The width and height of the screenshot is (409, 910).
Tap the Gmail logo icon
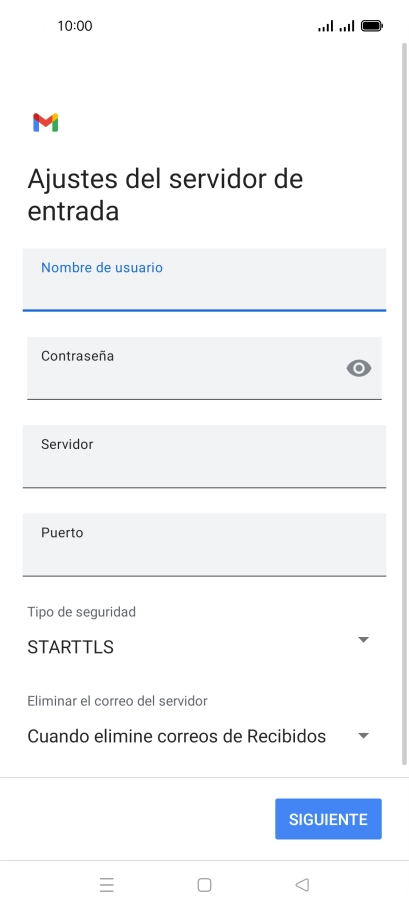pyautogui.click(x=46, y=122)
